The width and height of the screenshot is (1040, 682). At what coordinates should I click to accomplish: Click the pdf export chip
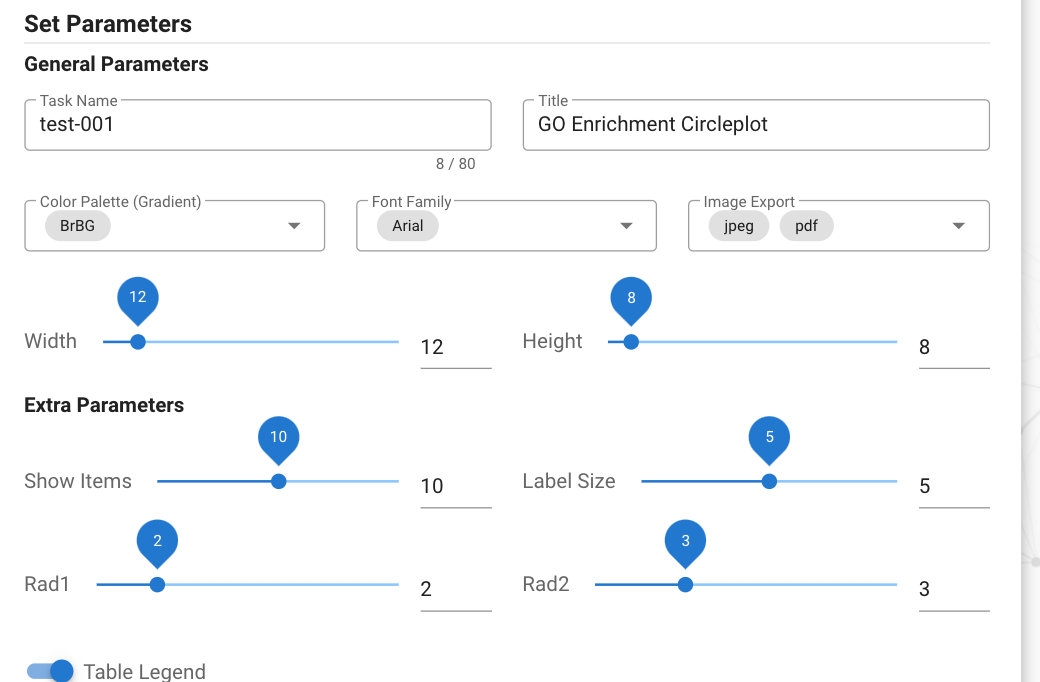[806, 226]
